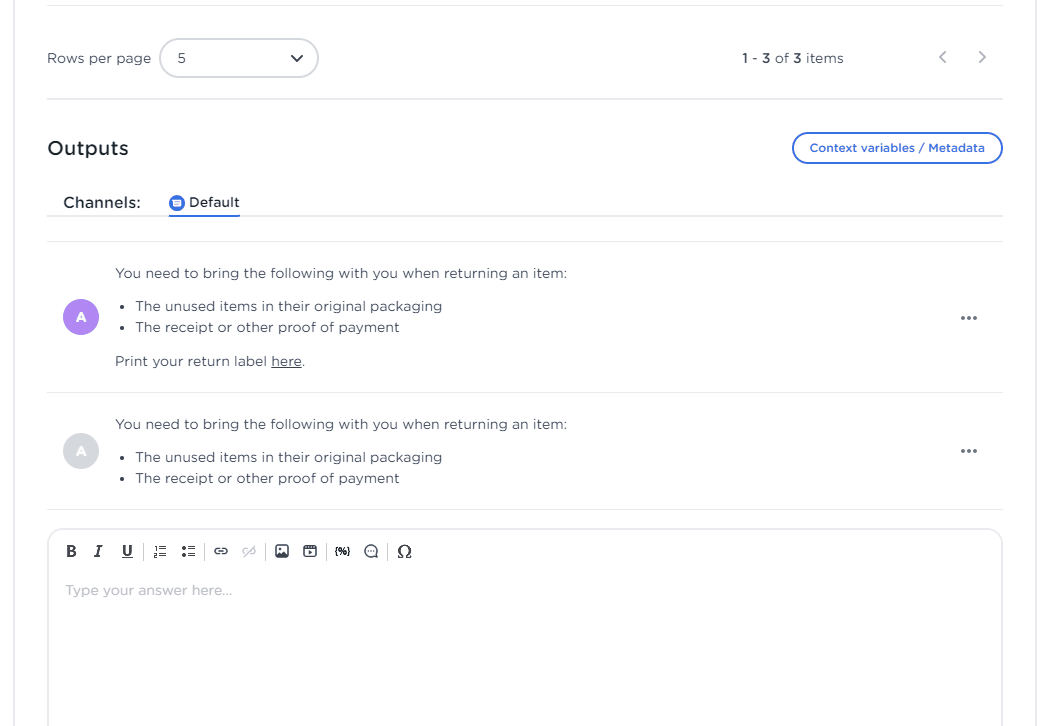
Task: Toggle bold formatting in the editor
Action: (71, 551)
